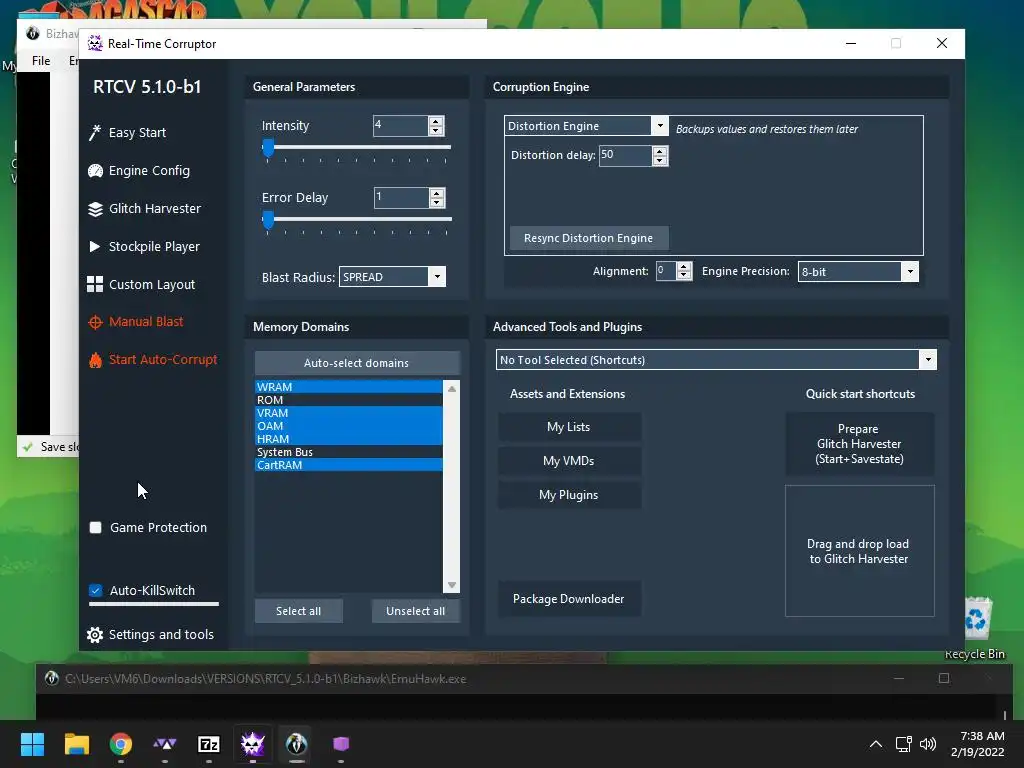Click Unselect all button
Viewport: 1024px width, 768px height.
click(415, 611)
